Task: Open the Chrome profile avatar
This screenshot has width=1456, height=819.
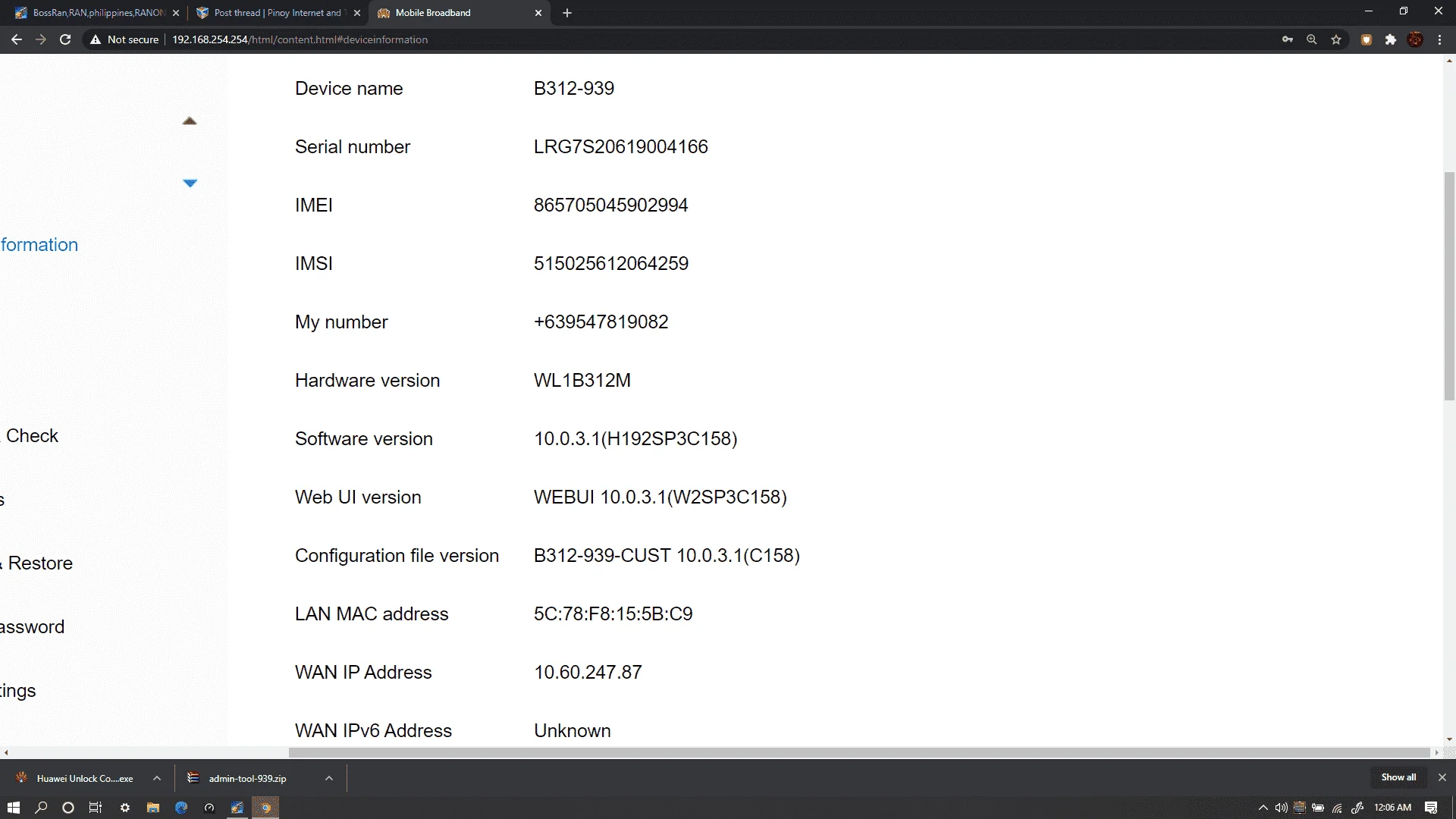Action: tap(1415, 39)
